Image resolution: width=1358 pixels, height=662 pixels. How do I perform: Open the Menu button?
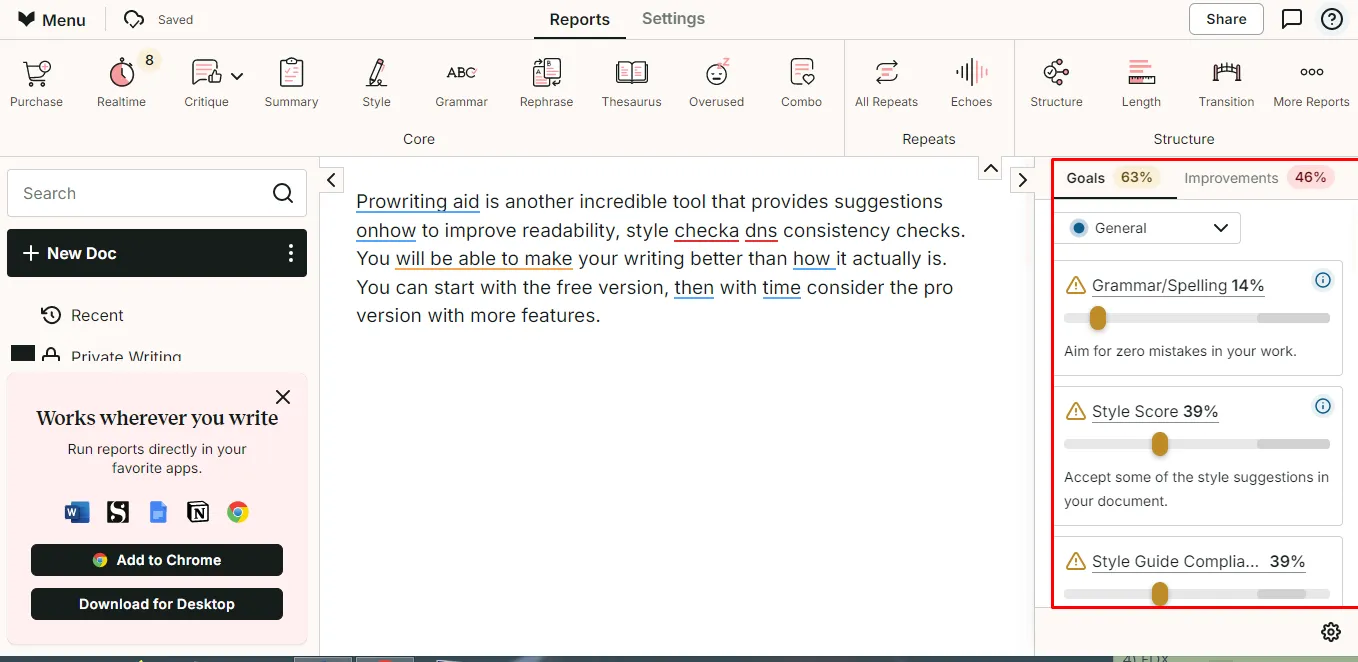(52, 20)
